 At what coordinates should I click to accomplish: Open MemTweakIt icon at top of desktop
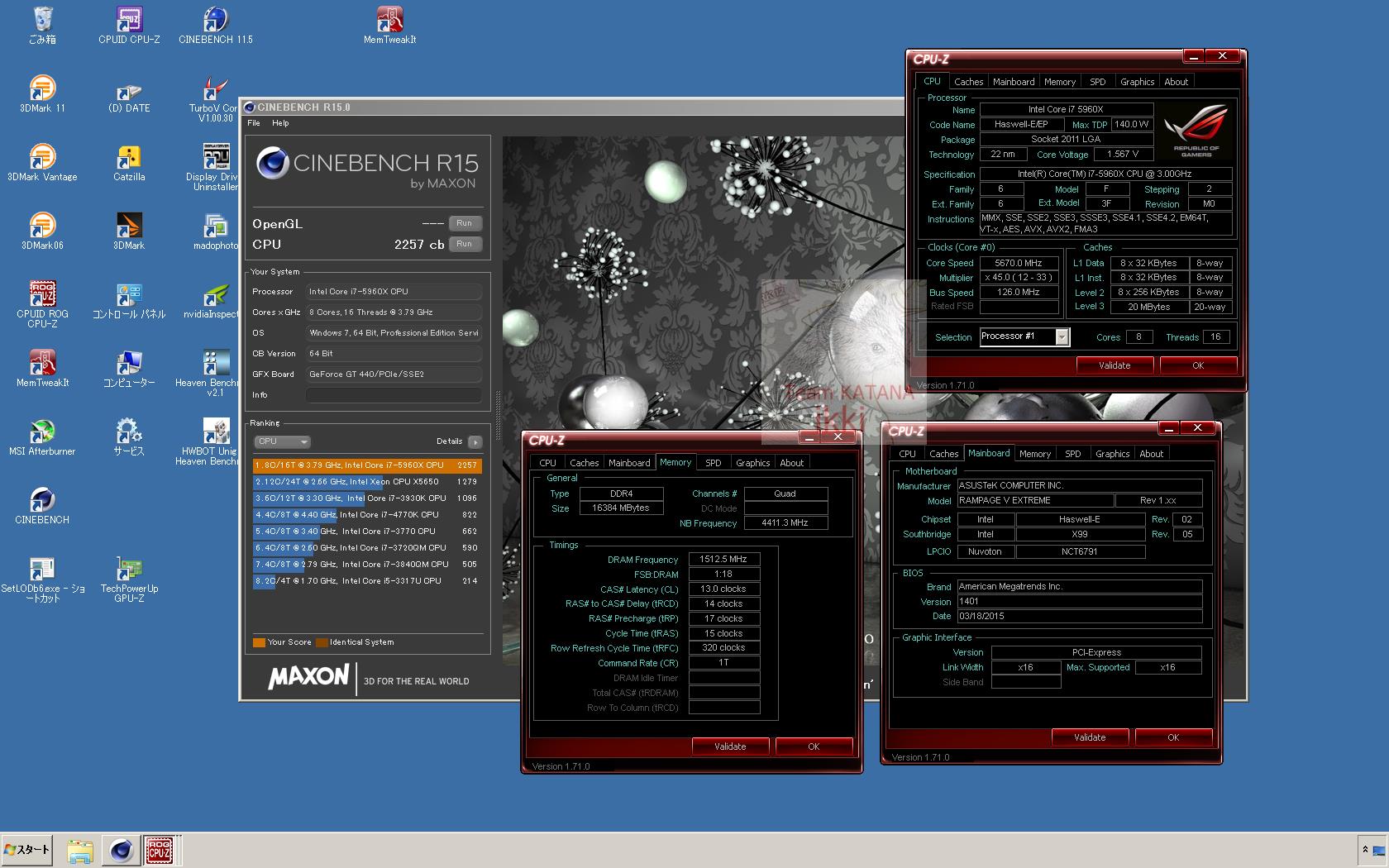tap(389, 25)
